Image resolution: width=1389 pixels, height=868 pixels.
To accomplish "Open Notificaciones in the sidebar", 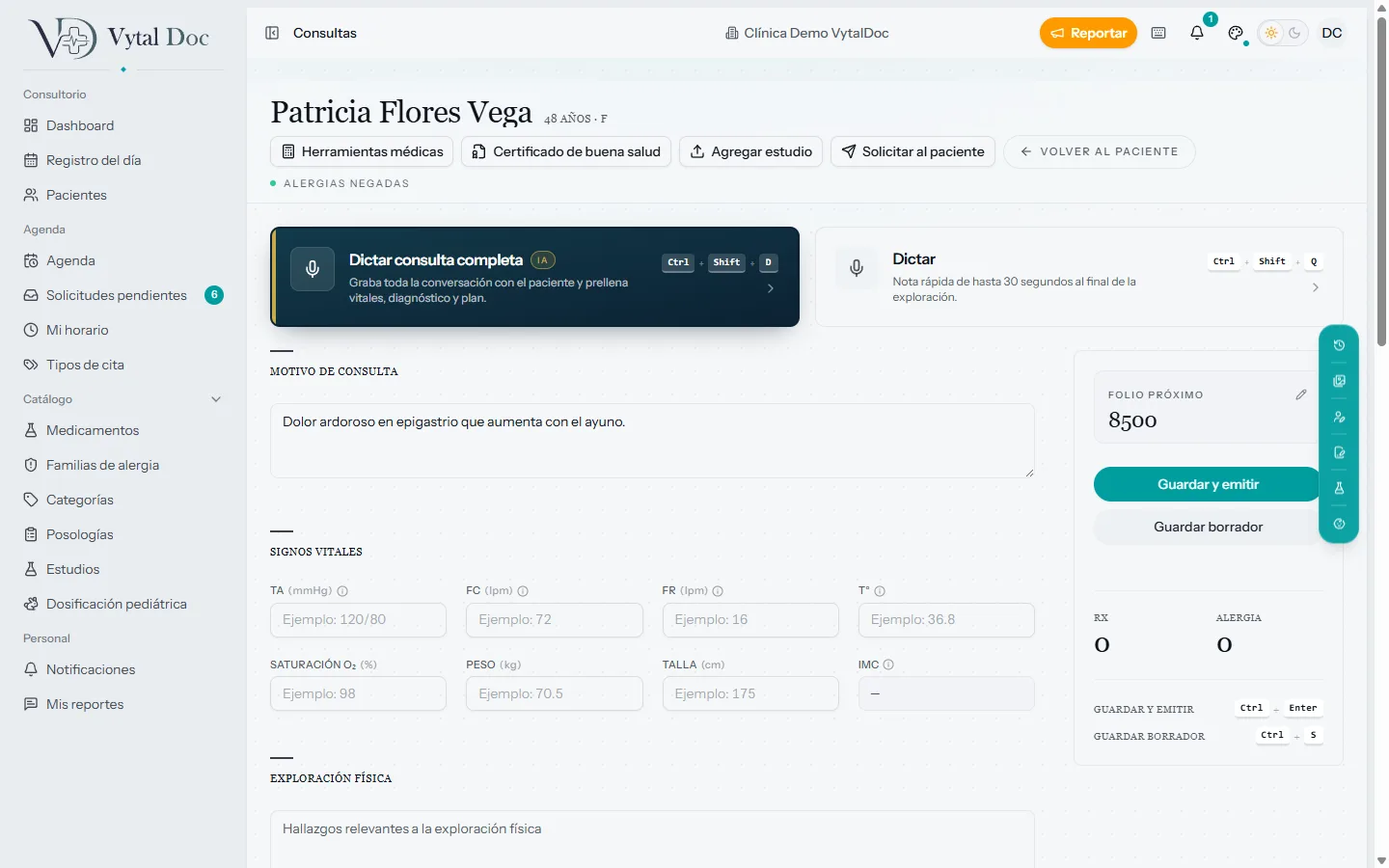I will (x=123, y=669).
